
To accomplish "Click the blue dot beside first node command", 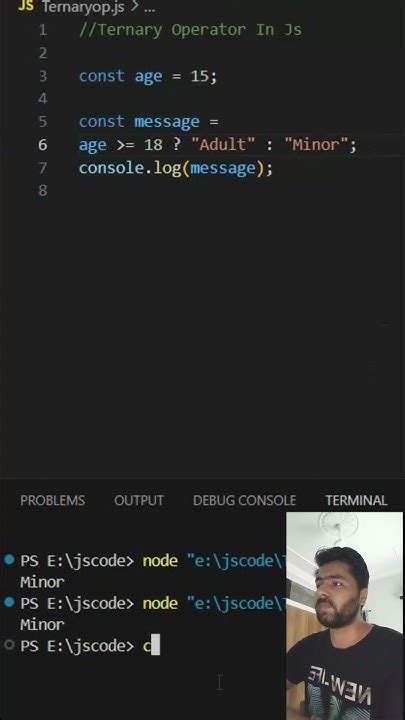I will 9,560.
